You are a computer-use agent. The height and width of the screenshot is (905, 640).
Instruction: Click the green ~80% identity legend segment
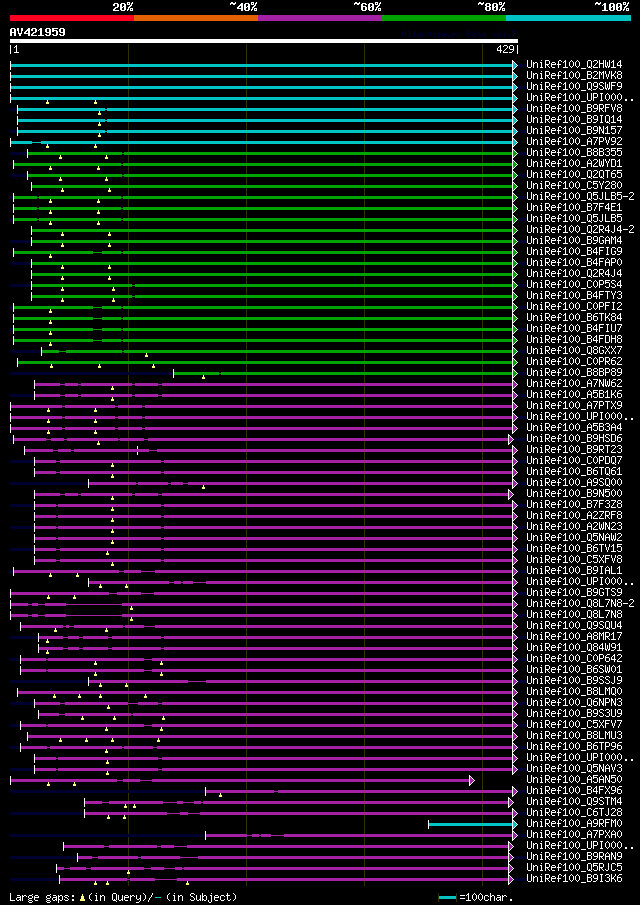[444, 18]
